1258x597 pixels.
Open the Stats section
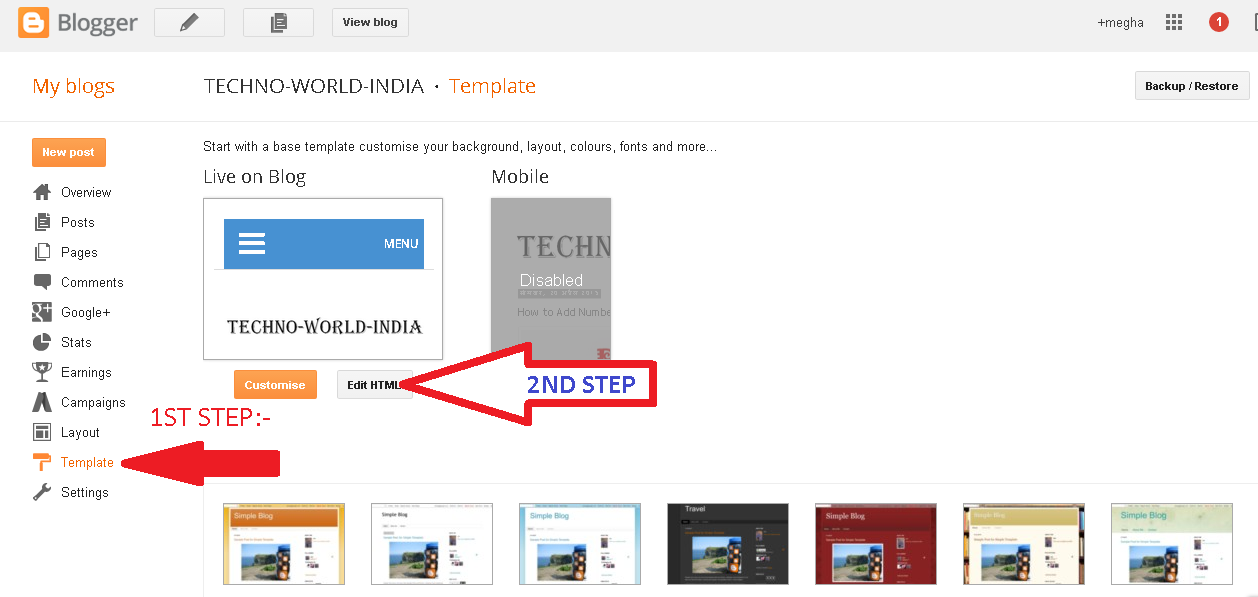[x=76, y=342]
